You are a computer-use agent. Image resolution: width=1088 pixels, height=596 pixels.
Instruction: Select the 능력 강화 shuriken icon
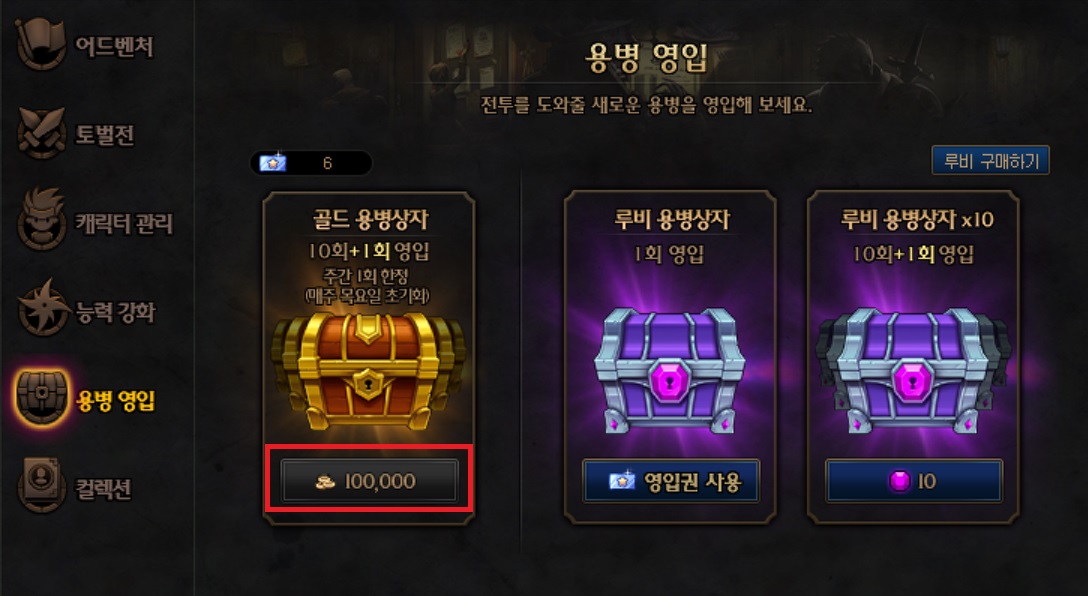click(x=41, y=309)
